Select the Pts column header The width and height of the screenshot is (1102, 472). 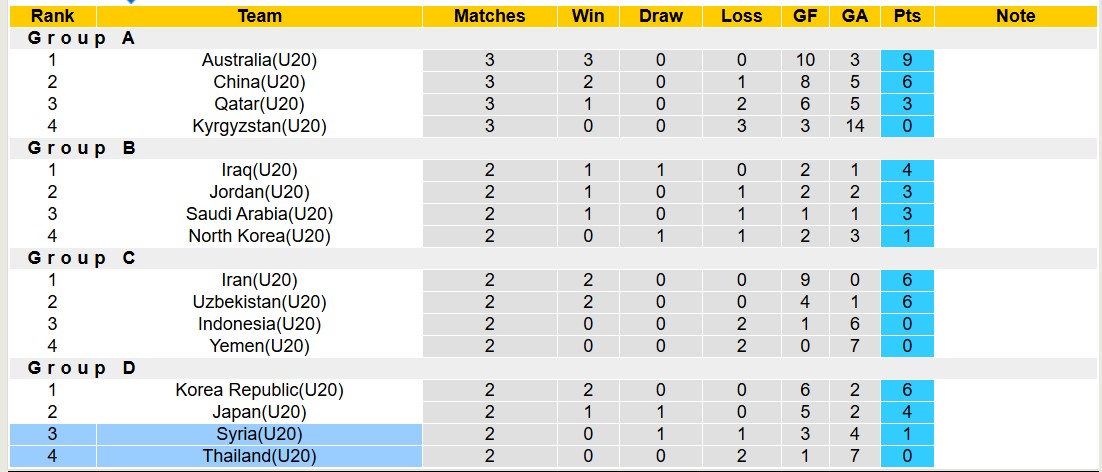907,16
